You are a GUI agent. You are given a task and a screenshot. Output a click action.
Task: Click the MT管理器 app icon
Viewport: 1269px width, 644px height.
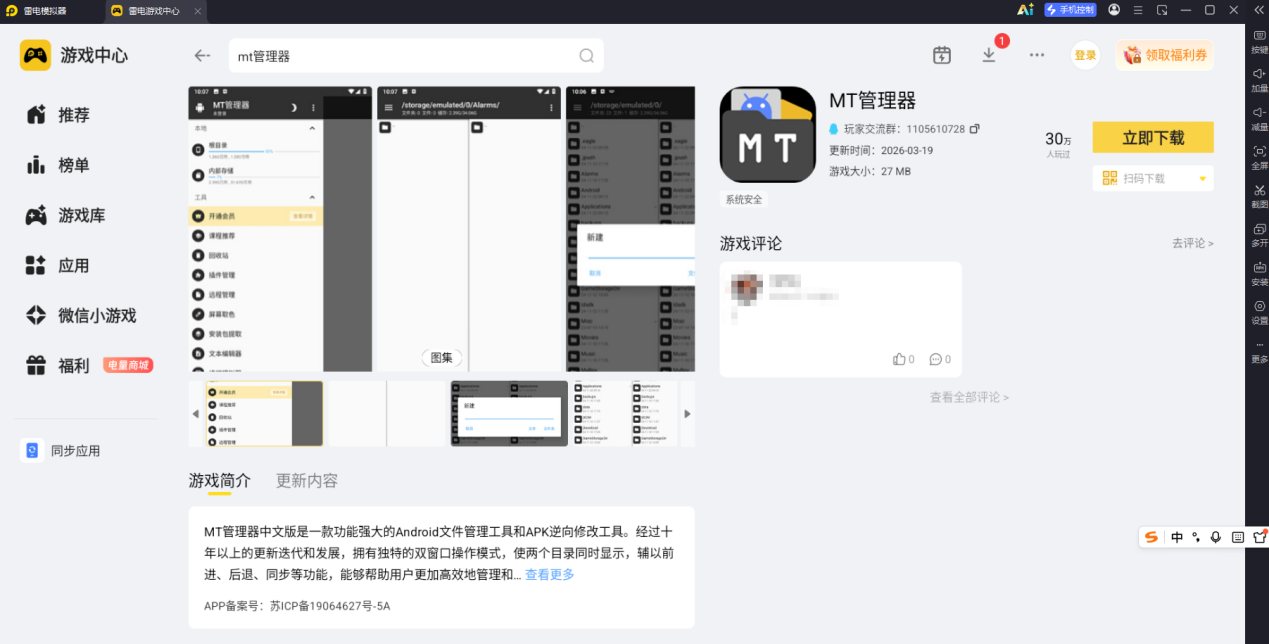(x=768, y=134)
